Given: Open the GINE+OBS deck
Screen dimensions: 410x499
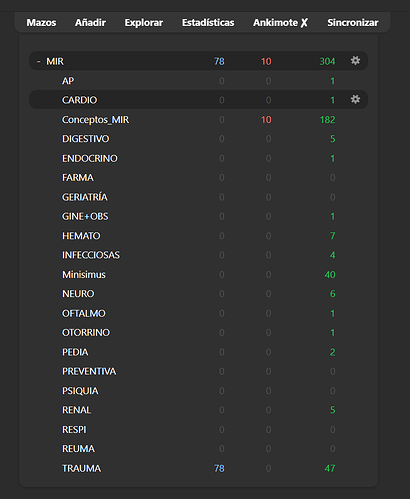Looking at the screenshot, I should pos(85,216).
